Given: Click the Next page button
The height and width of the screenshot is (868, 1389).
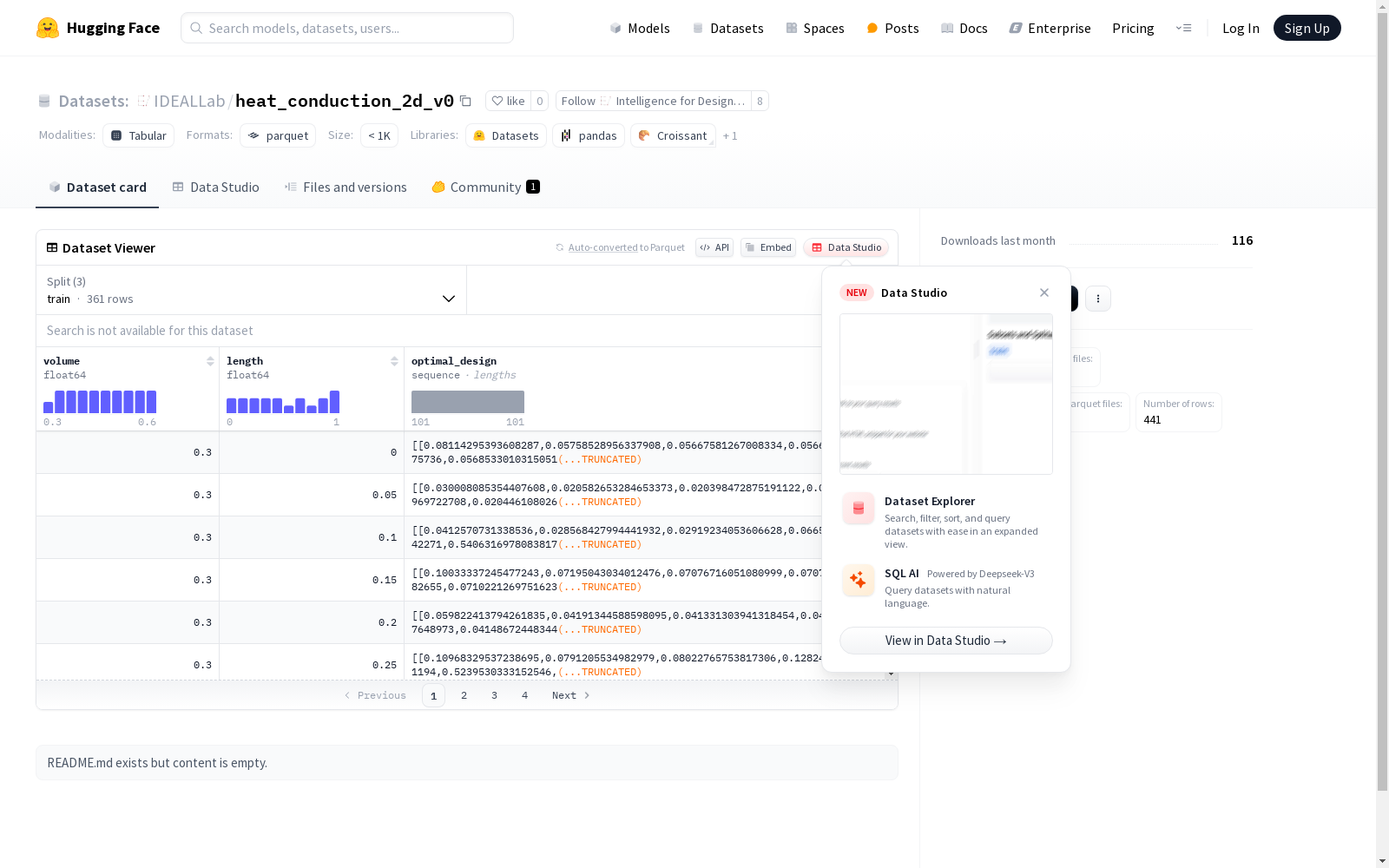Looking at the screenshot, I should [571, 695].
